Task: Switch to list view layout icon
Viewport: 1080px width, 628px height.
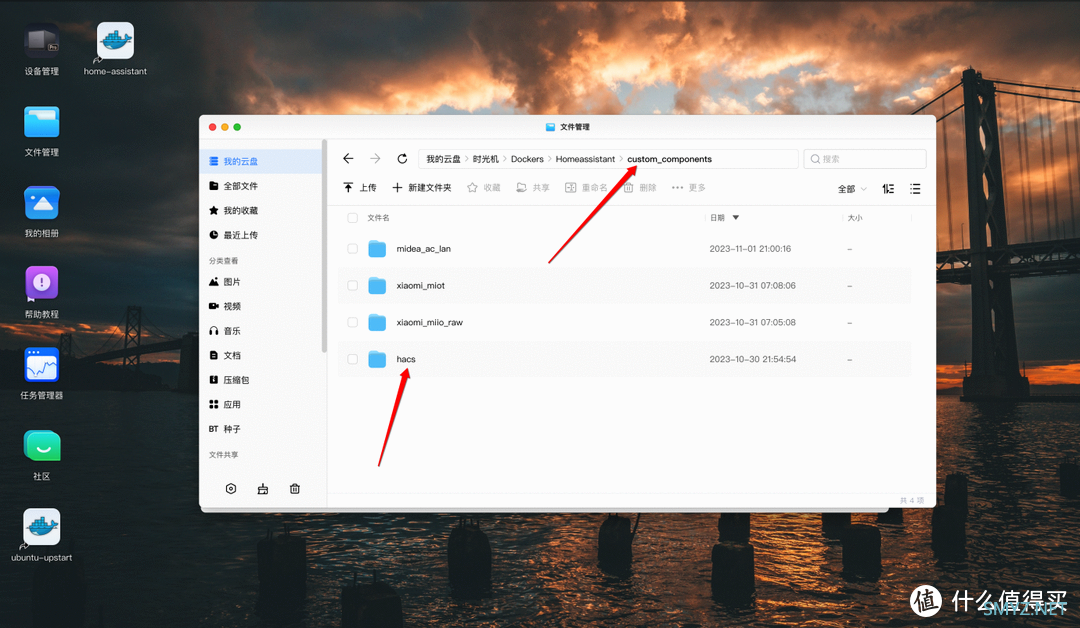Action: pos(915,188)
